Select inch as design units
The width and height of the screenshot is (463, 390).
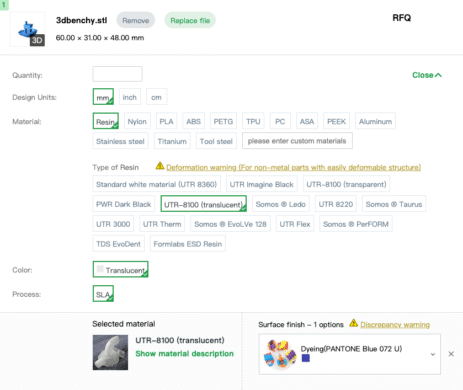point(130,97)
